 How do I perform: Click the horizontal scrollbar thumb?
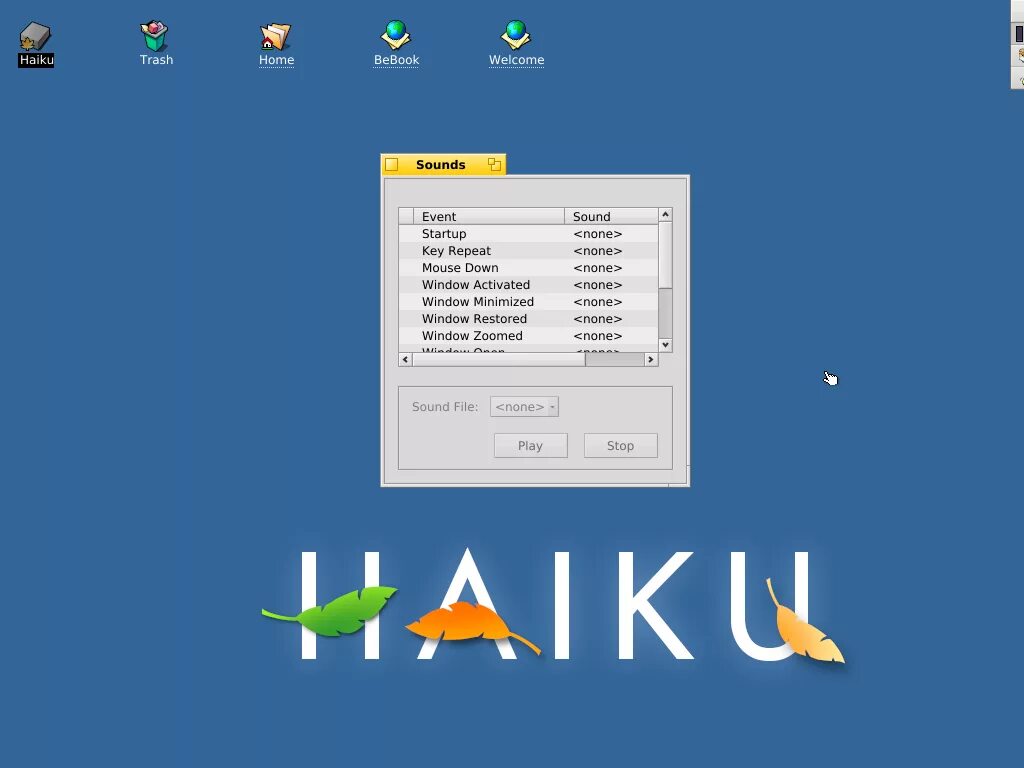click(x=499, y=359)
